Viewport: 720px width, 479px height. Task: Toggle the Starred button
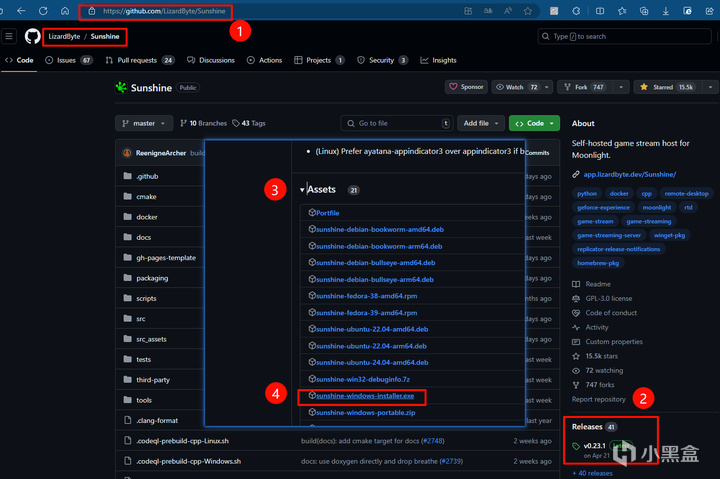click(x=669, y=87)
